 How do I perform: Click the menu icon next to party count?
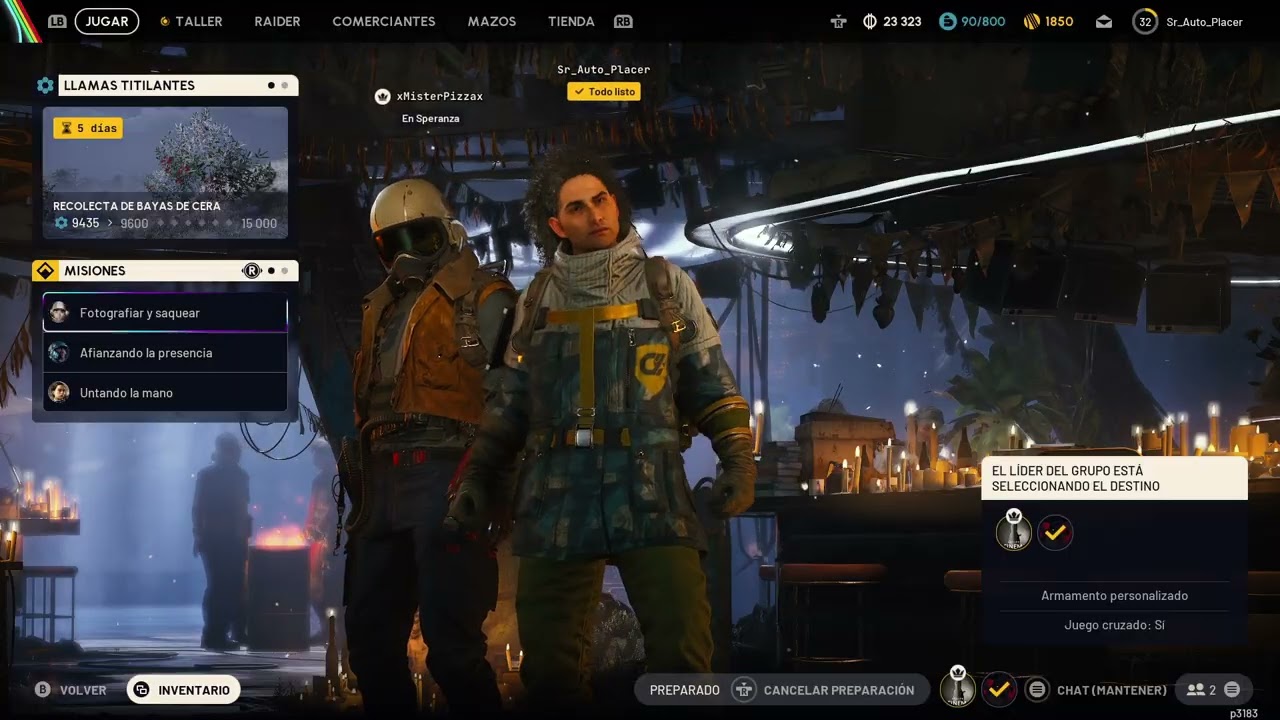[1232, 690]
